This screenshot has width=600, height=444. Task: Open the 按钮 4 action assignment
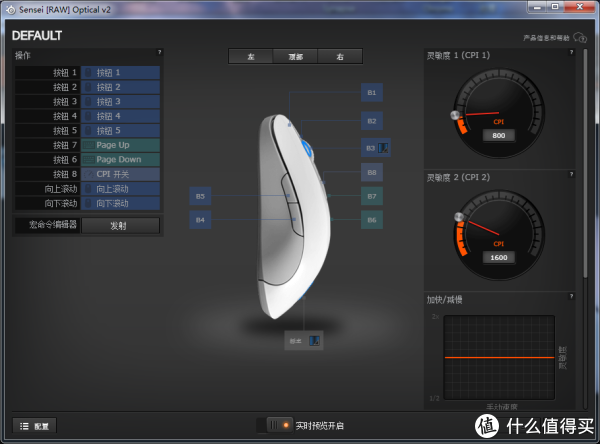(x=120, y=116)
